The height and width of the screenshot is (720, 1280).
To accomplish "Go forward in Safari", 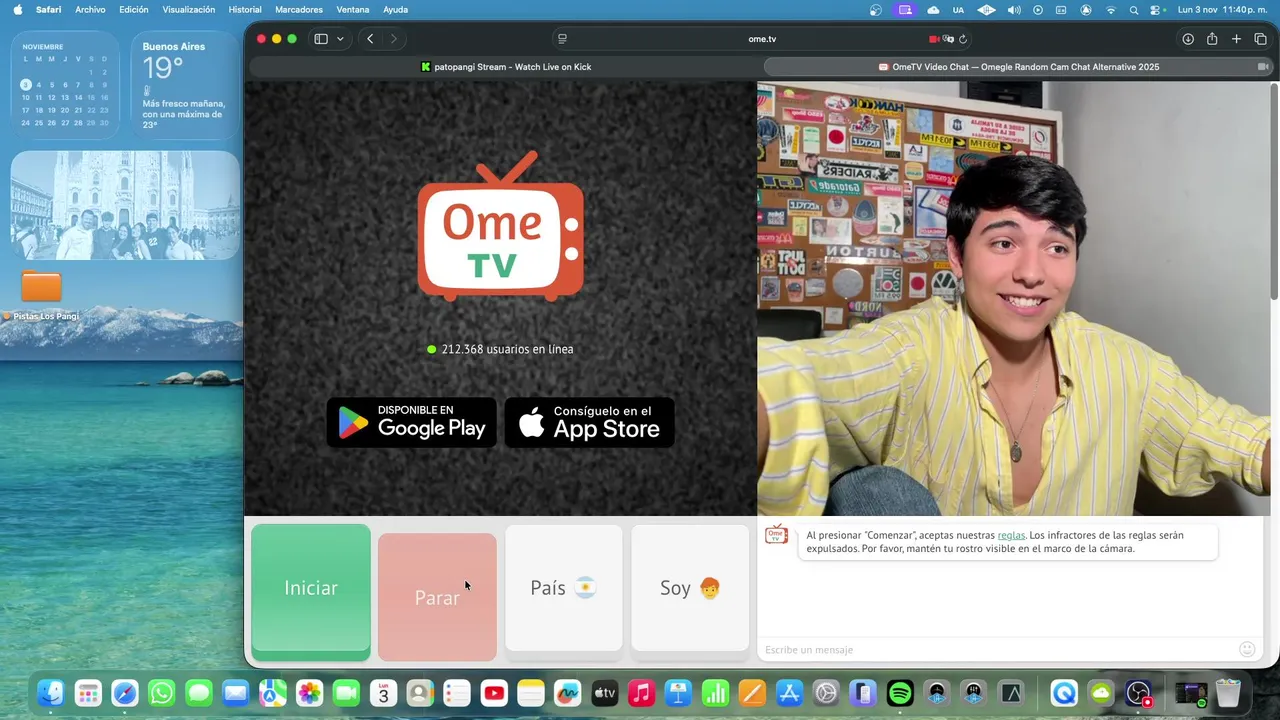I will coord(393,39).
